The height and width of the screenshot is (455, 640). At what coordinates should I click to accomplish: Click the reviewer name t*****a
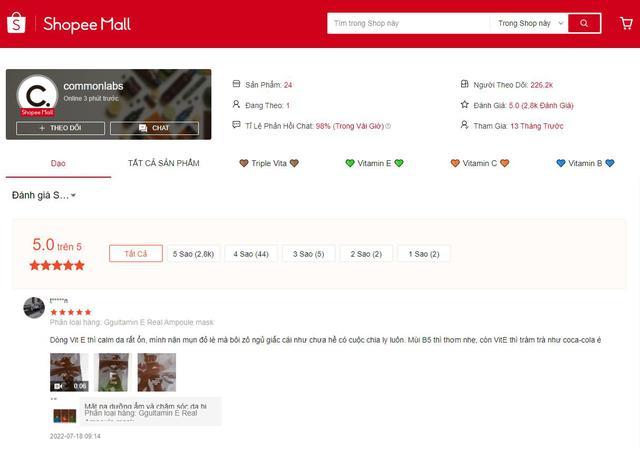click(x=59, y=301)
